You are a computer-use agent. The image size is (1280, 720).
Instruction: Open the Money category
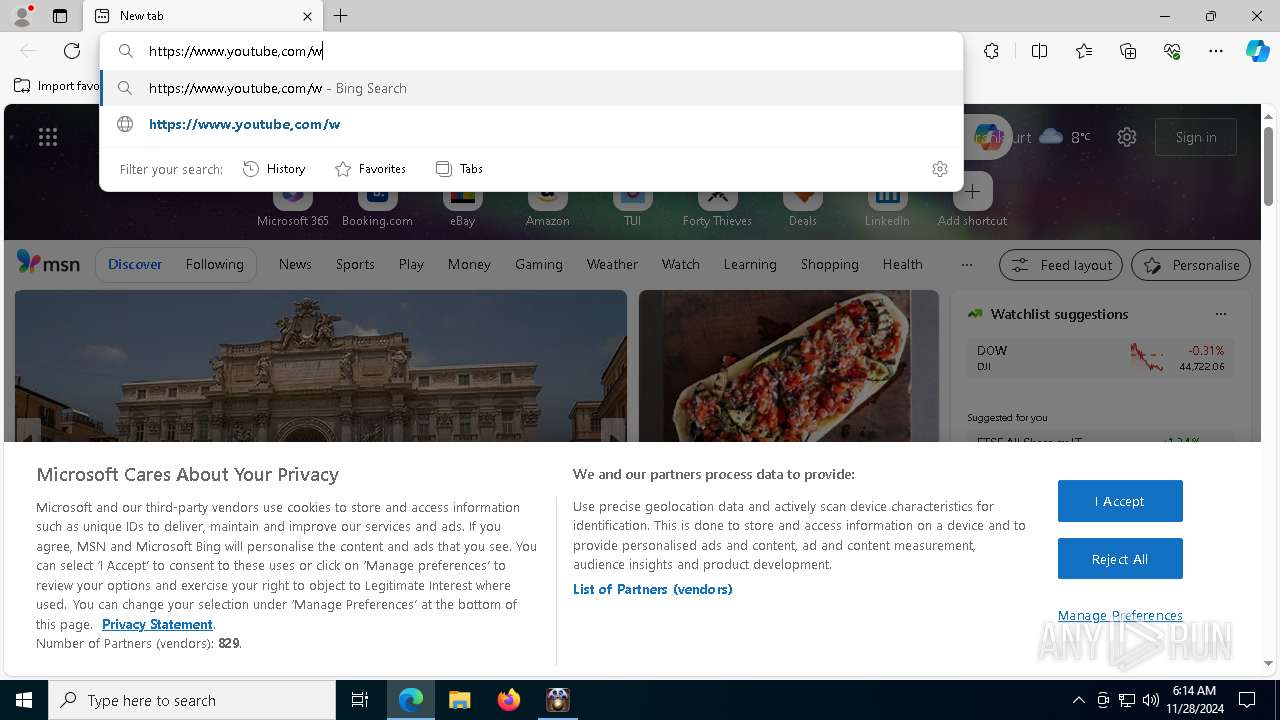click(469, 264)
